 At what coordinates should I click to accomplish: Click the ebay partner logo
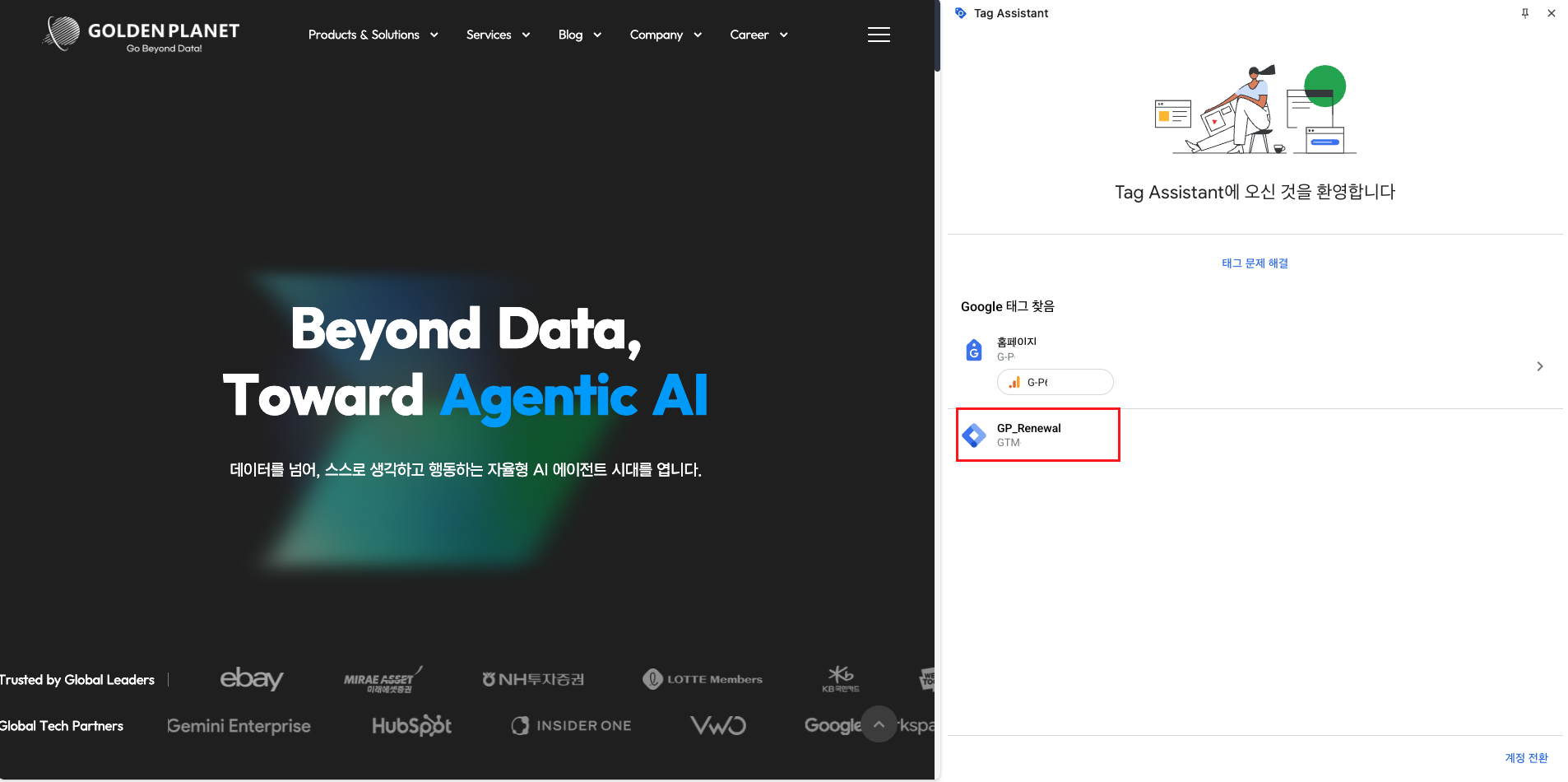(252, 678)
